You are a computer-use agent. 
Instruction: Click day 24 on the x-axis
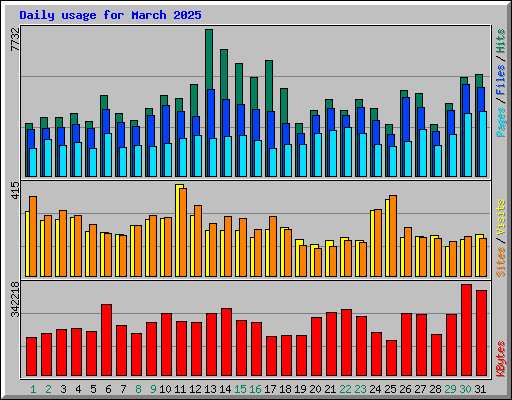(x=375, y=389)
